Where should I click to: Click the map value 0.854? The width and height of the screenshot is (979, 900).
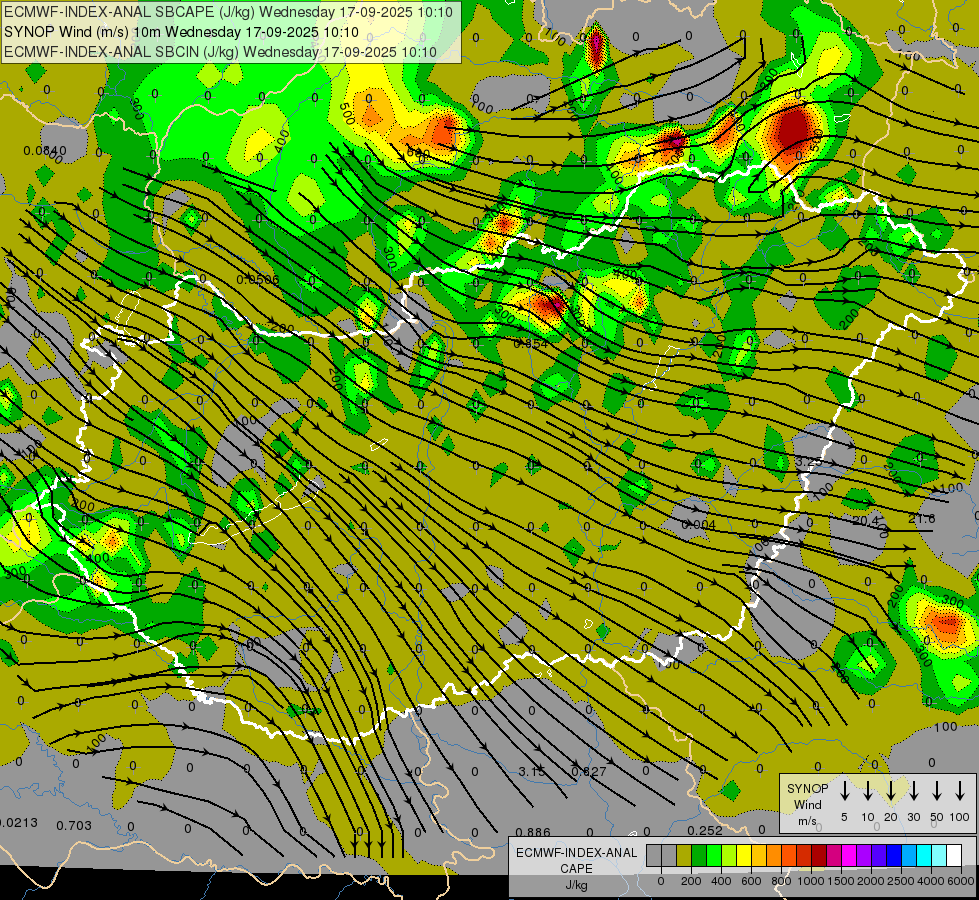[531, 344]
